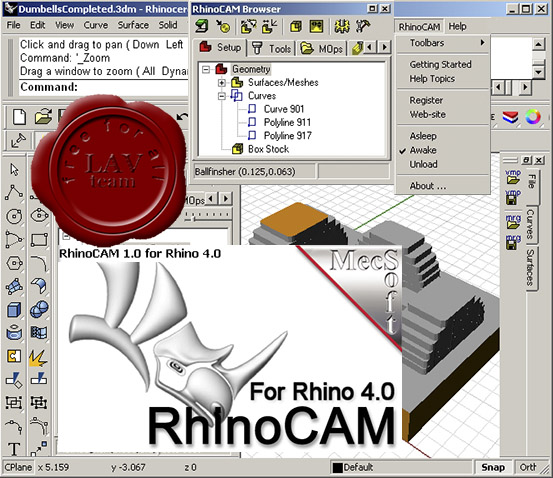
Task: Click the color wheel icon in toolbar
Action: click(x=533, y=117)
